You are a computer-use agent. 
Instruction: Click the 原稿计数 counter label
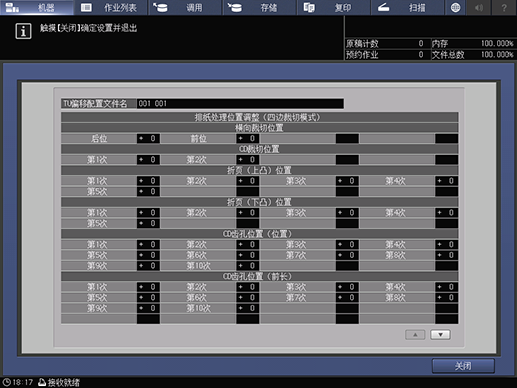(362, 44)
